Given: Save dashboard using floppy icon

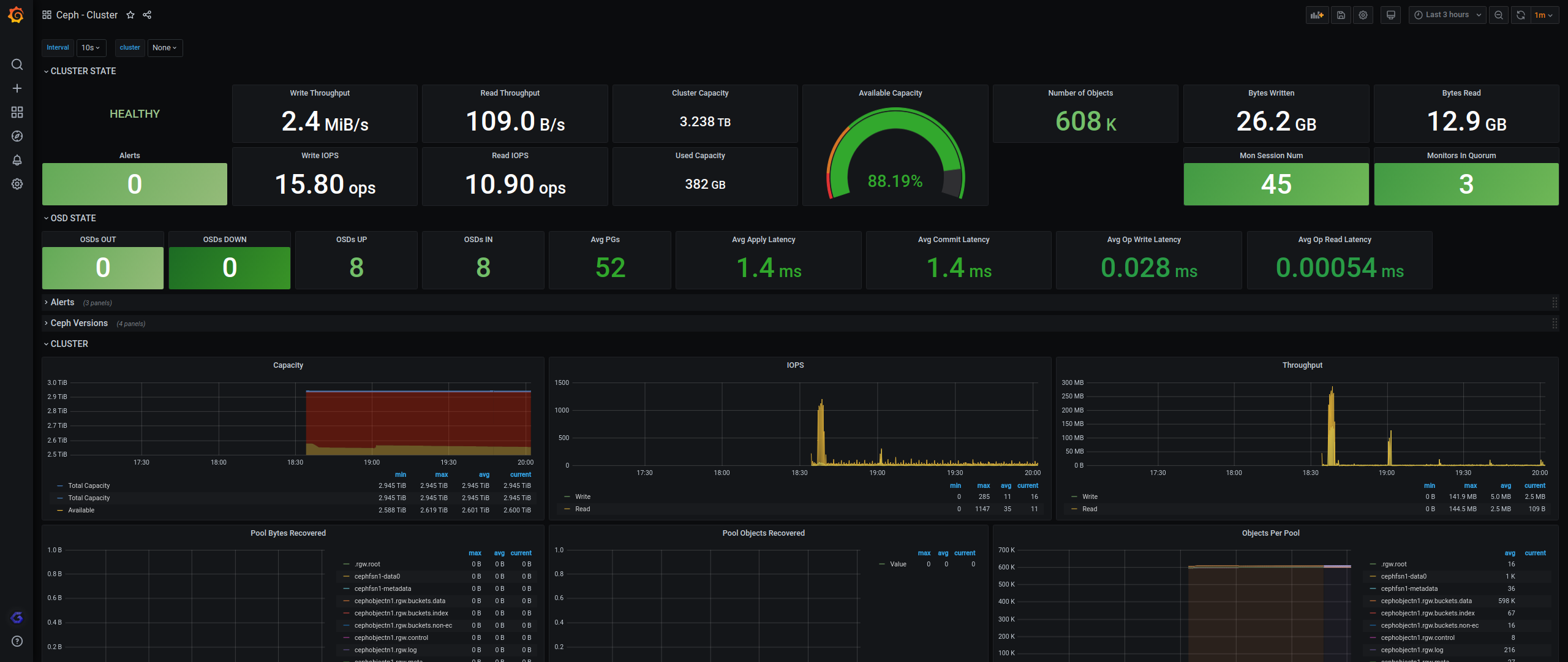Looking at the screenshot, I should tap(1341, 15).
